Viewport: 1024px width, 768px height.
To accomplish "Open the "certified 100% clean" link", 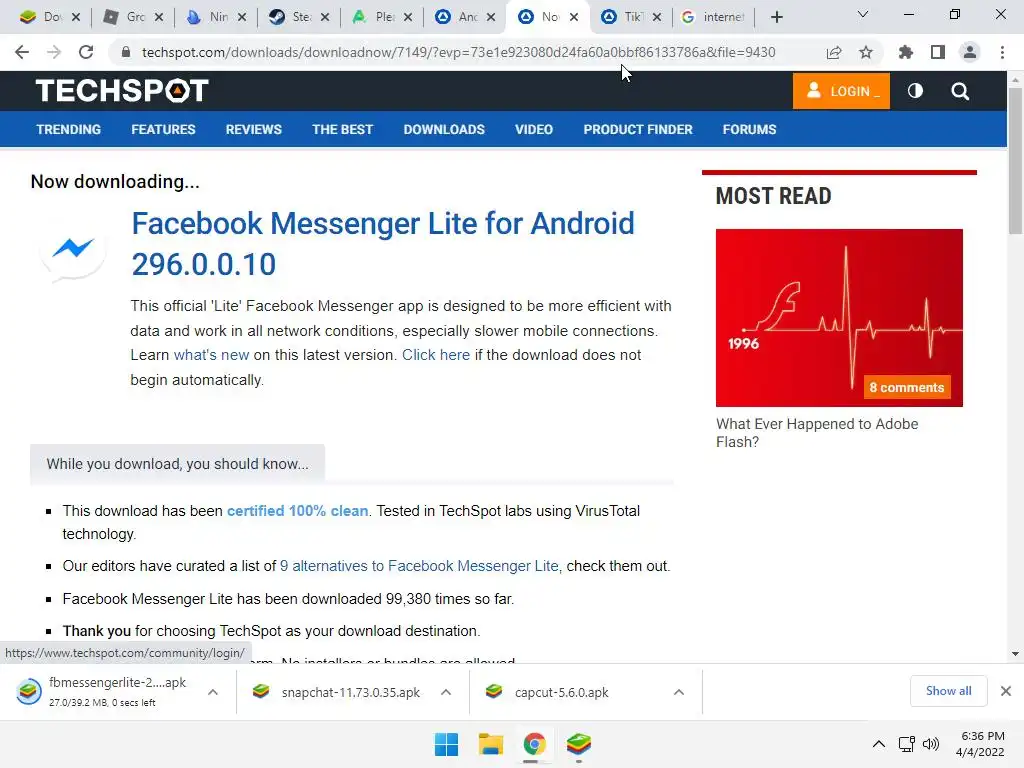I will [x=297, y=511].
